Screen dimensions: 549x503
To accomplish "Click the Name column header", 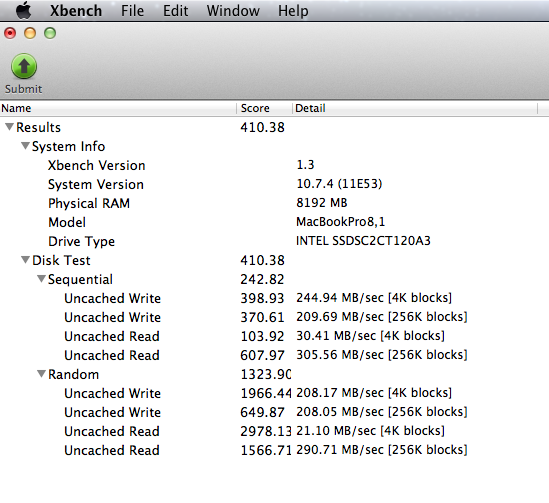I will pyautogui.click(x=118, y=108).
